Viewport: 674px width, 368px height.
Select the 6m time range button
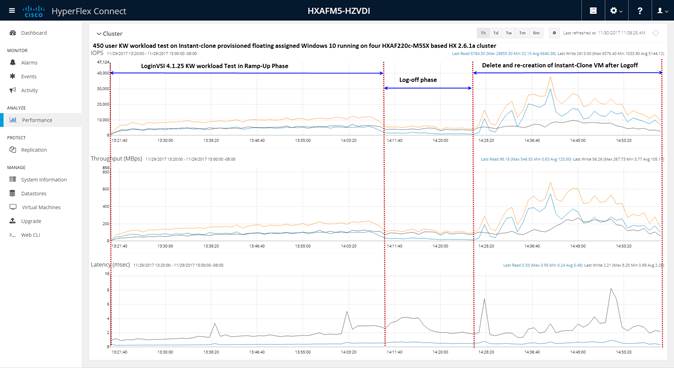[536, 33]
